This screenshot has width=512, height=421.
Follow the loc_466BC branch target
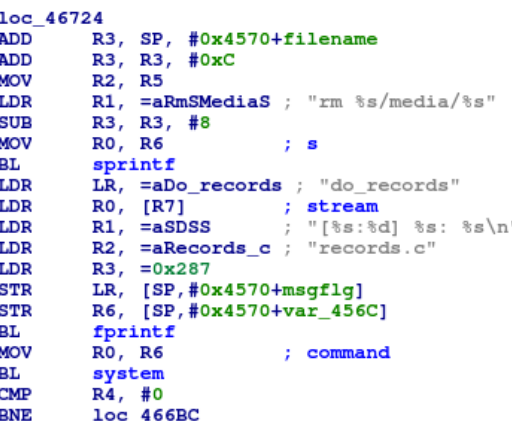(x=146, y=415)
